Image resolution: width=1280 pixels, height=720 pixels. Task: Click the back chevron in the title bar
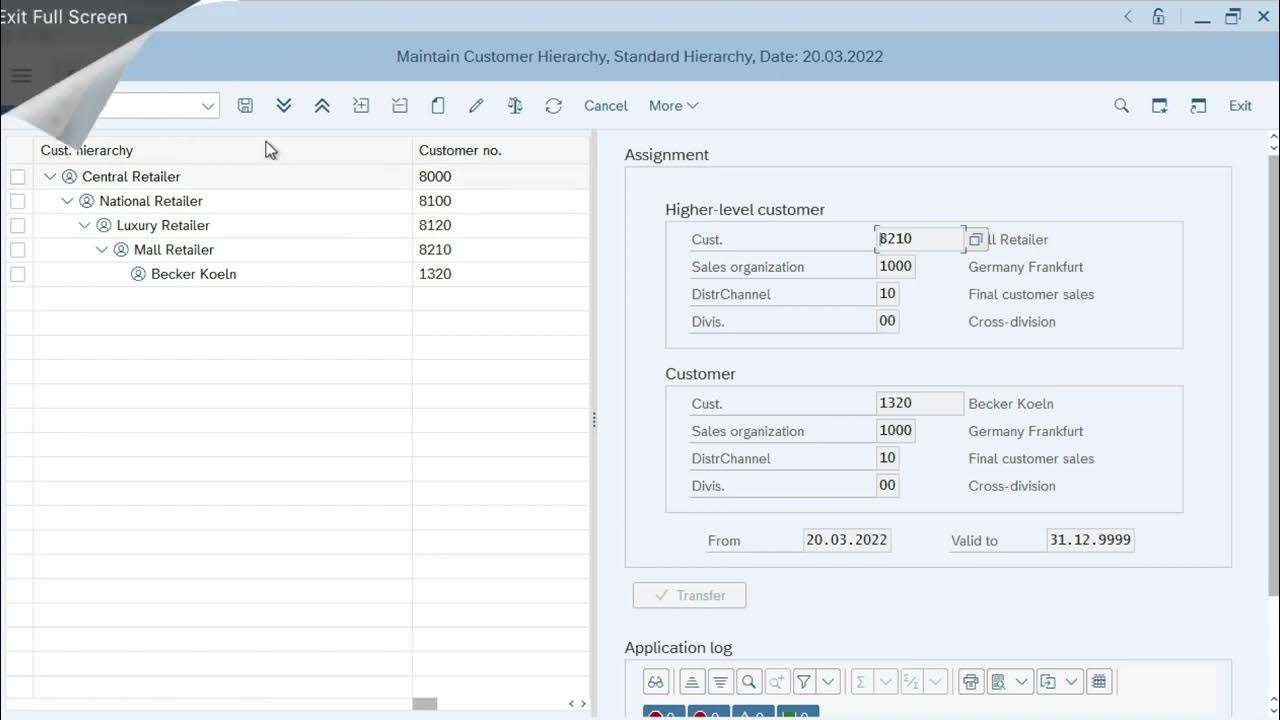click(1128, 16)
